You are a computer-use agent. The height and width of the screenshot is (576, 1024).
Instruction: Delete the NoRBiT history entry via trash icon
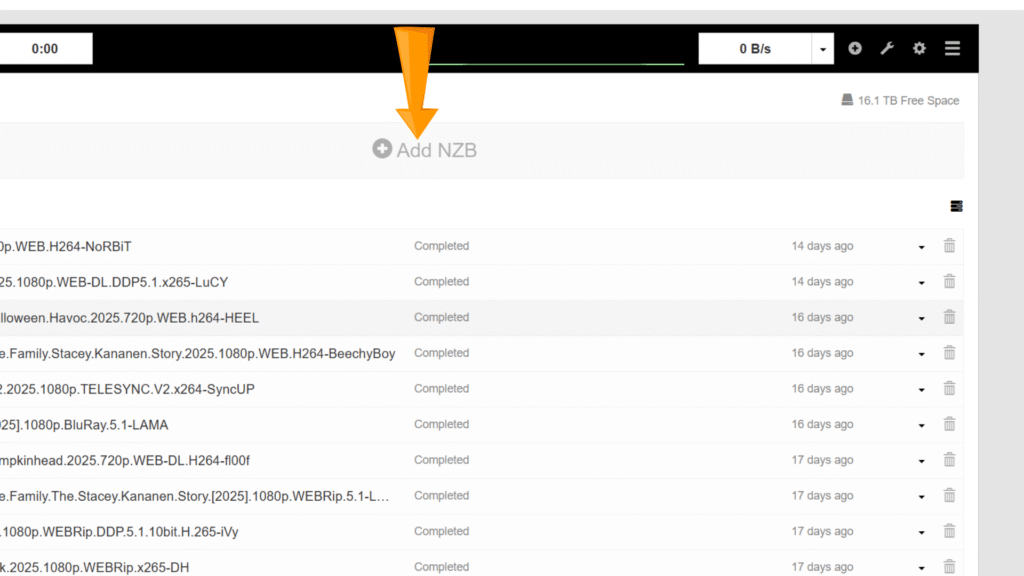click(949, 246)
